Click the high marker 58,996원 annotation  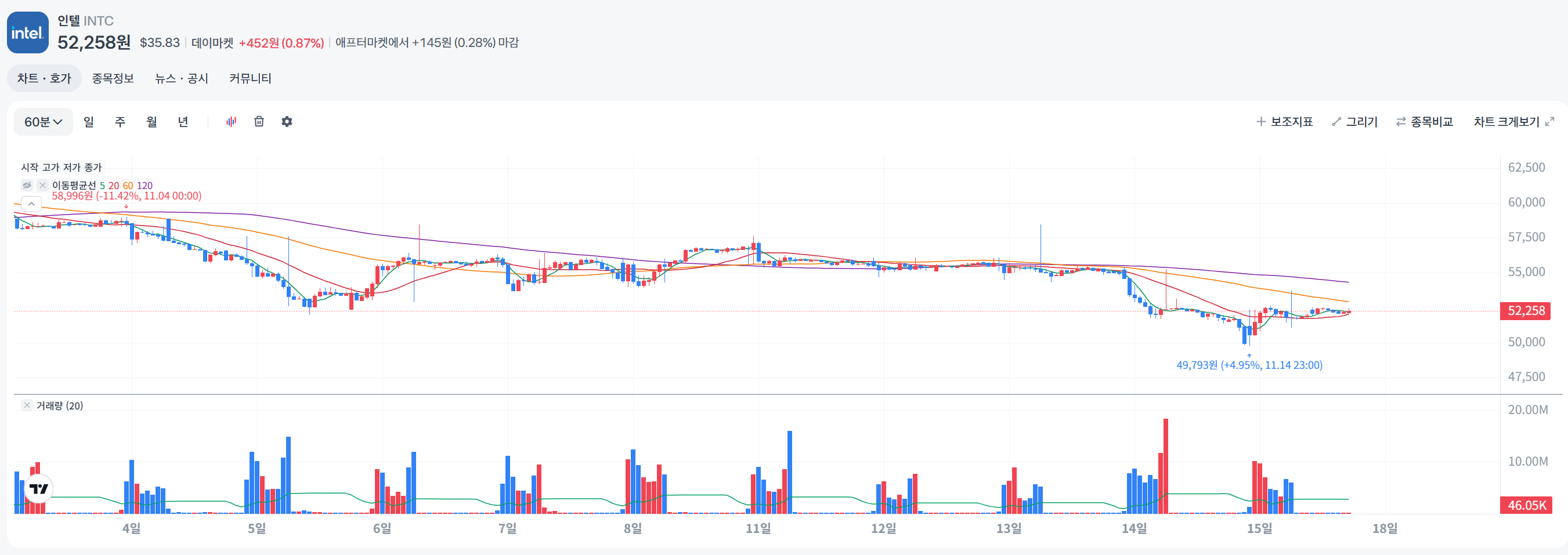[x=127, y=196]
